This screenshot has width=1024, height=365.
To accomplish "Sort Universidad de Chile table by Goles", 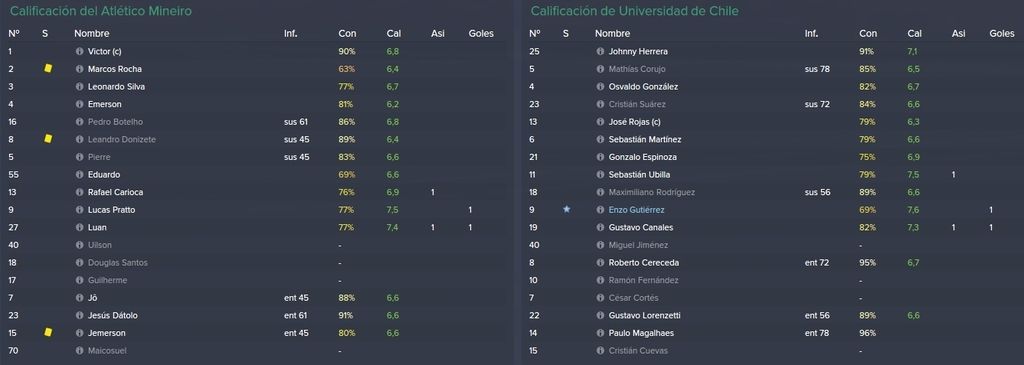I will click(1002, 33).
